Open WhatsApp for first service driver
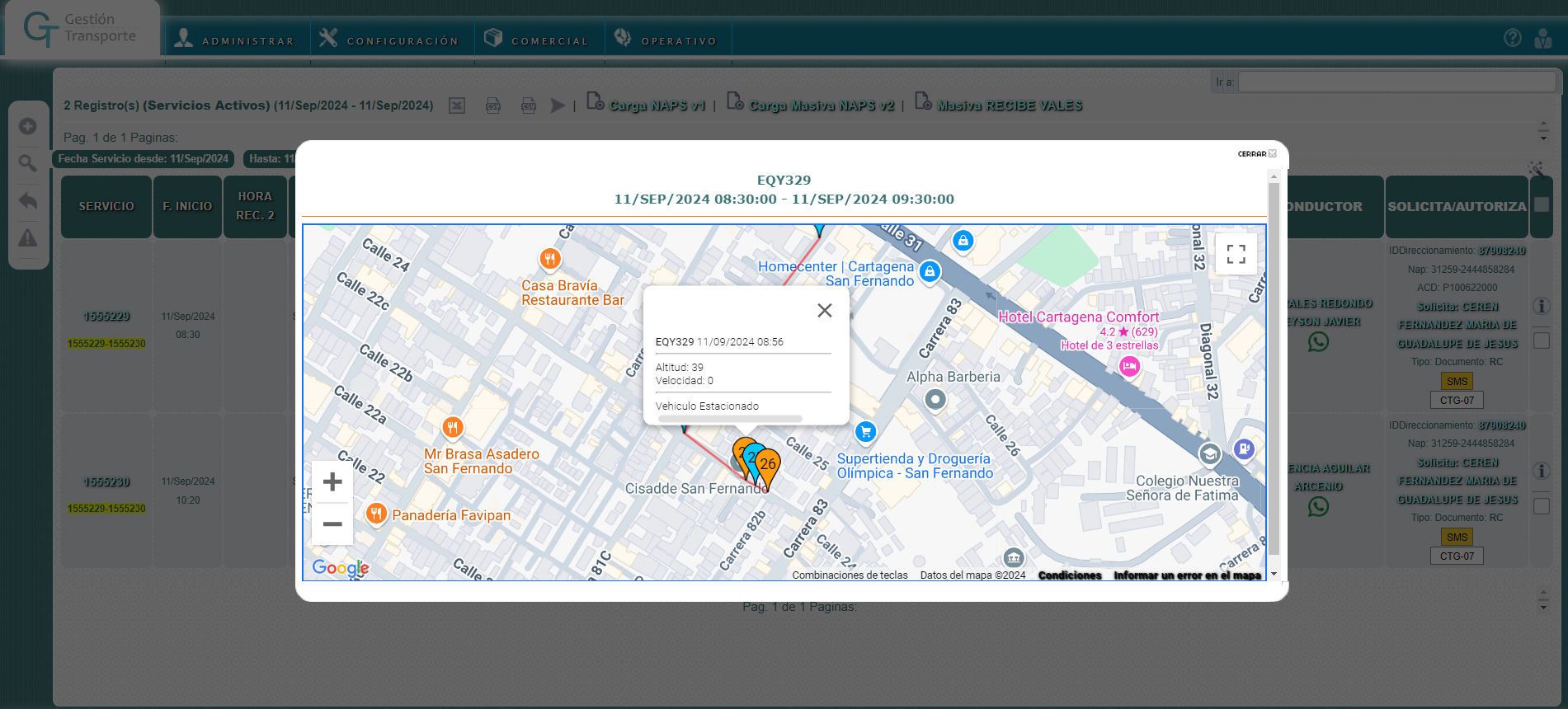 (1318, 341)
